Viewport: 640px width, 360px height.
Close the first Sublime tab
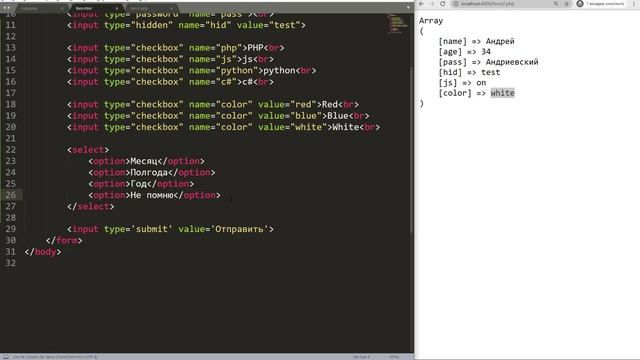[x=62, y=8]
